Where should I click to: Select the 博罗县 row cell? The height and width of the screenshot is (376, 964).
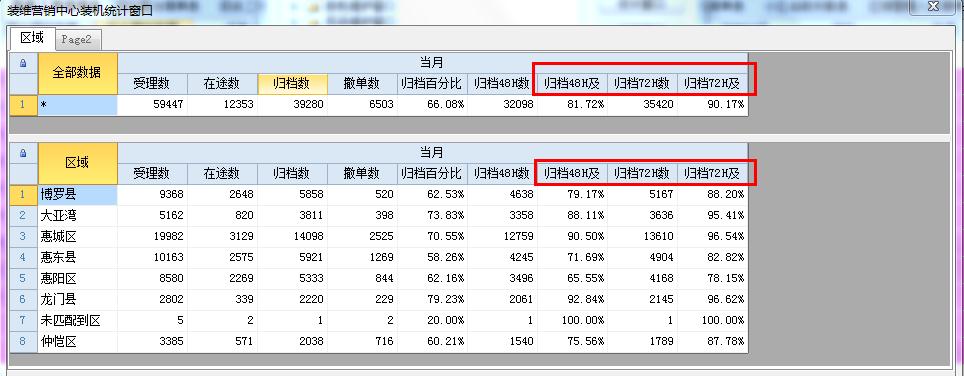pyautogui.click(x=77, y=195)
